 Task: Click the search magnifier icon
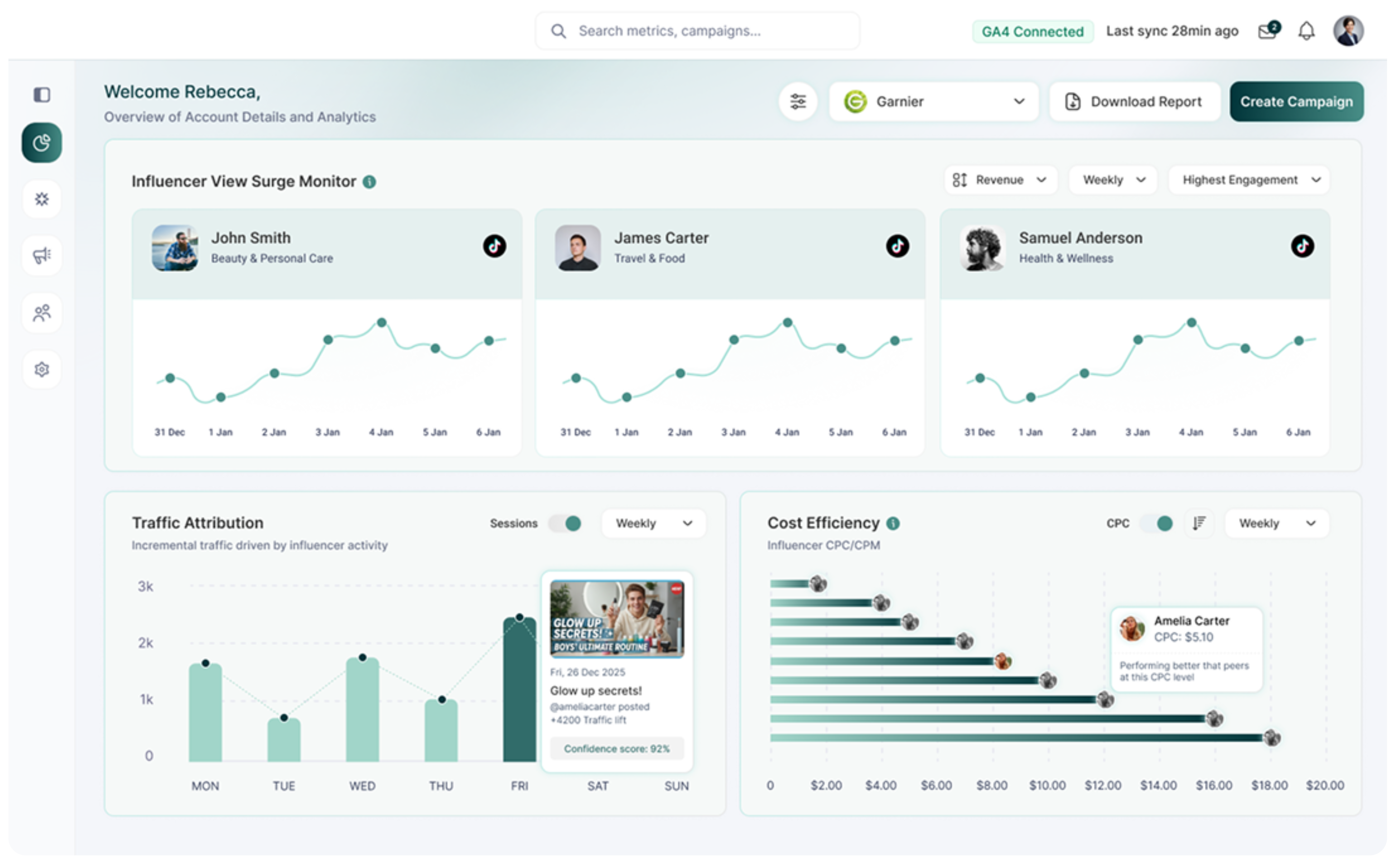(559, 31)
